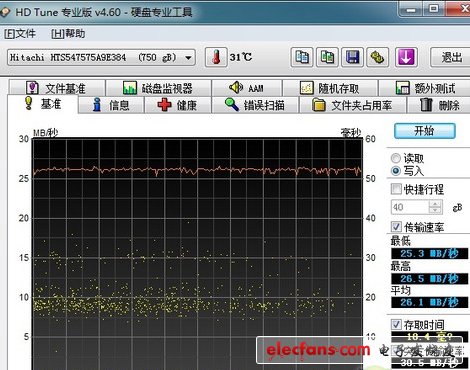Toggle the 传输速率 checkbox

click(x=396, y=227)
